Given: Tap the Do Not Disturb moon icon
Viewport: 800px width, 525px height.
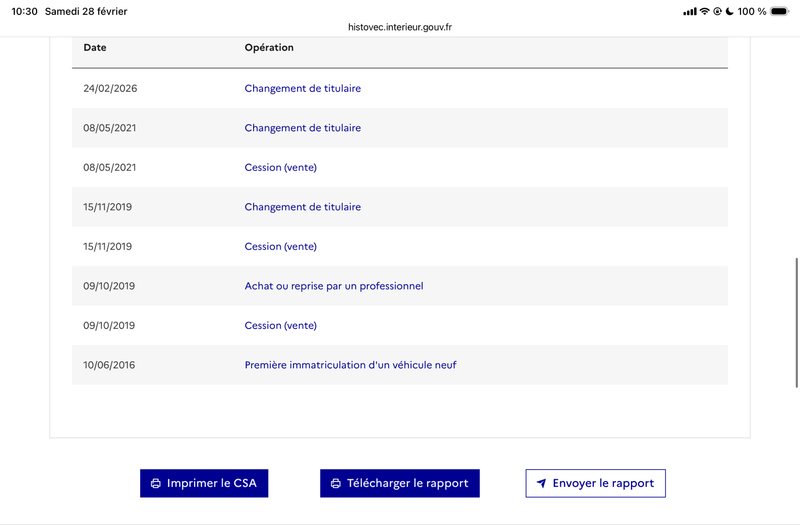Looking at the screenshot, I should [x=730, y=11].
